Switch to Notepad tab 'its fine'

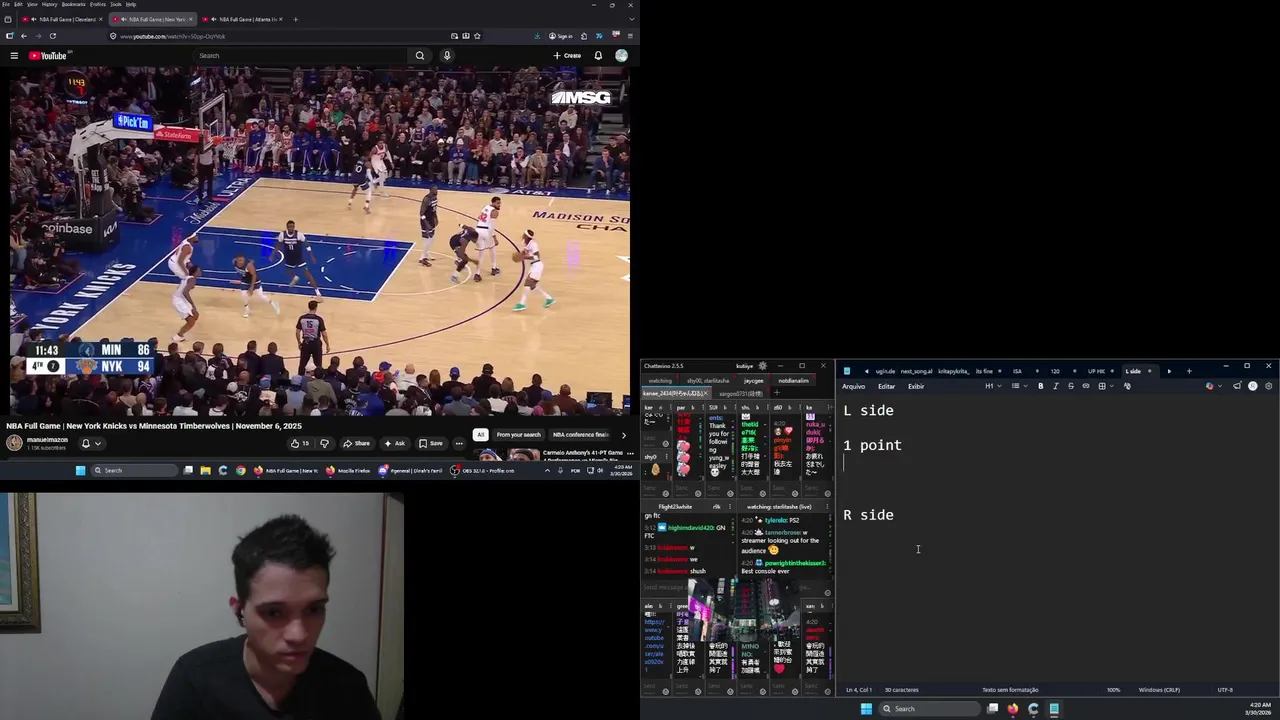point(984,371)
